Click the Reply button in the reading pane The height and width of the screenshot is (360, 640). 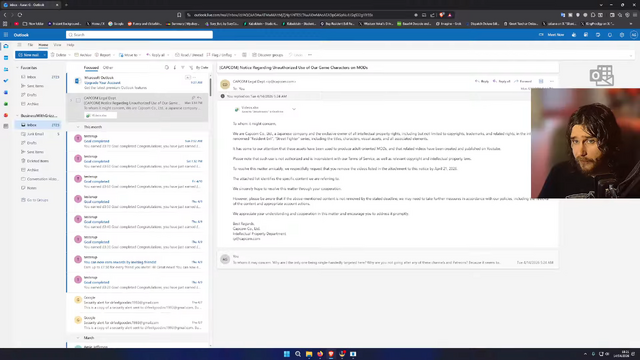pyautogui.click(x=482, y=81)
